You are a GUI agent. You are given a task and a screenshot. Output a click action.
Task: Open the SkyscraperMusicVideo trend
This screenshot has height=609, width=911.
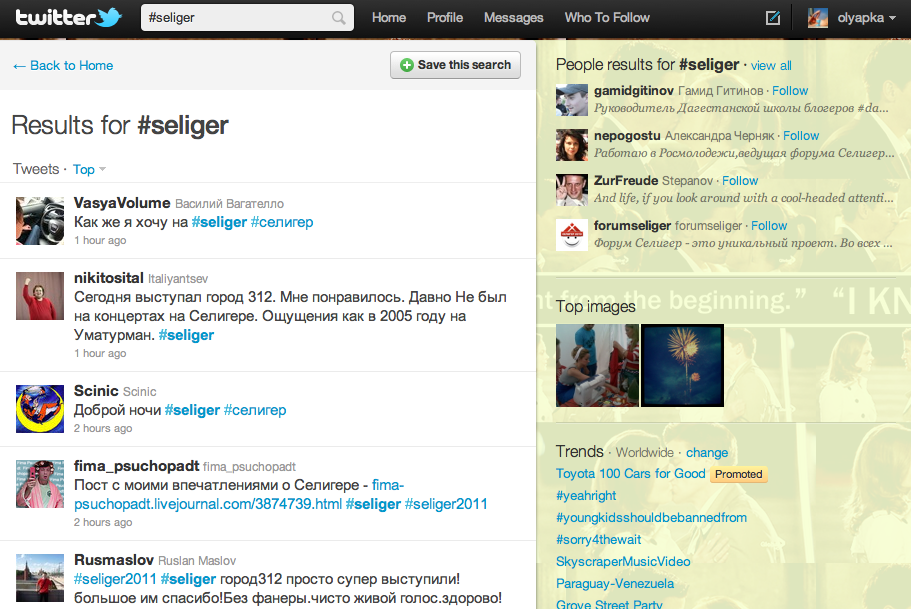point(623,562)
